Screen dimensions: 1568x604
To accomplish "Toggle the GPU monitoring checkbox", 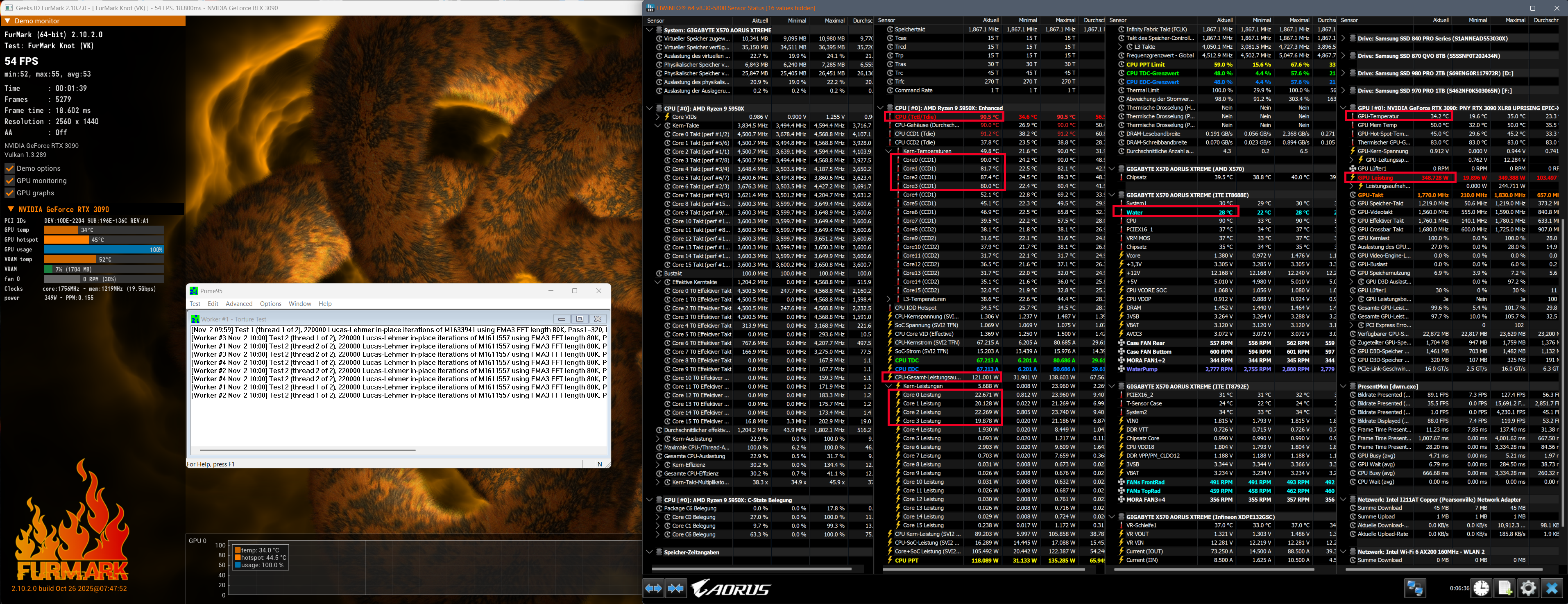I will point(10,181).
